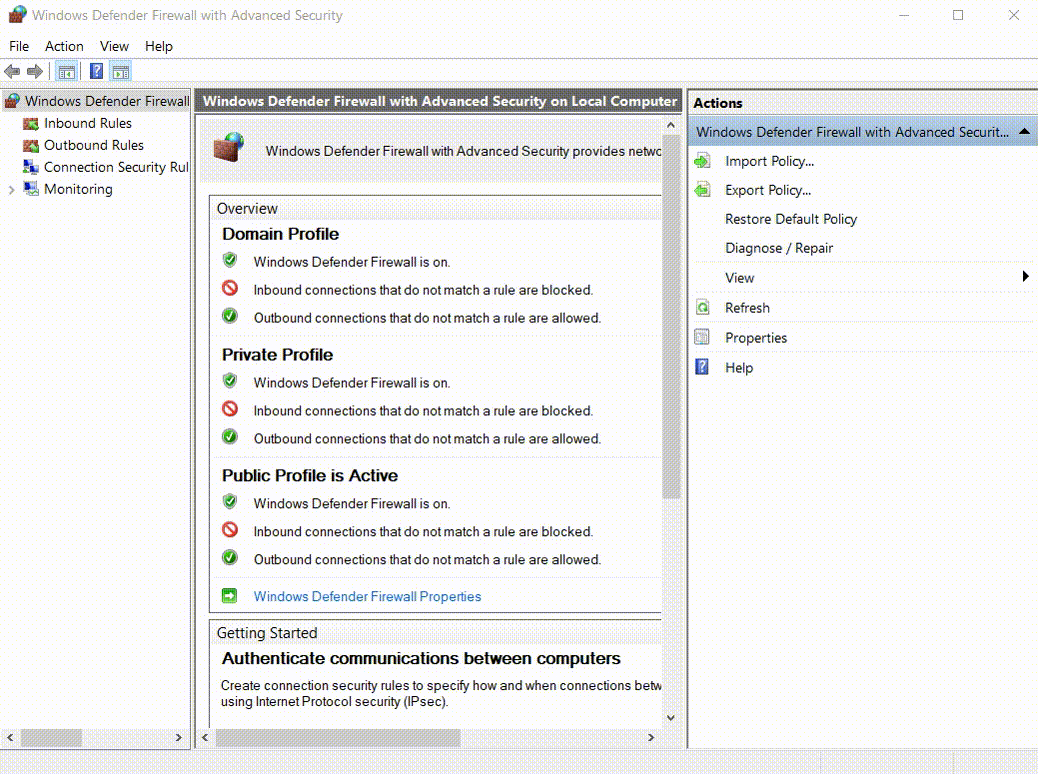Click the Connection Security Rules tree icon
This screenshot has height=774, width=1038.
[30, 168]
